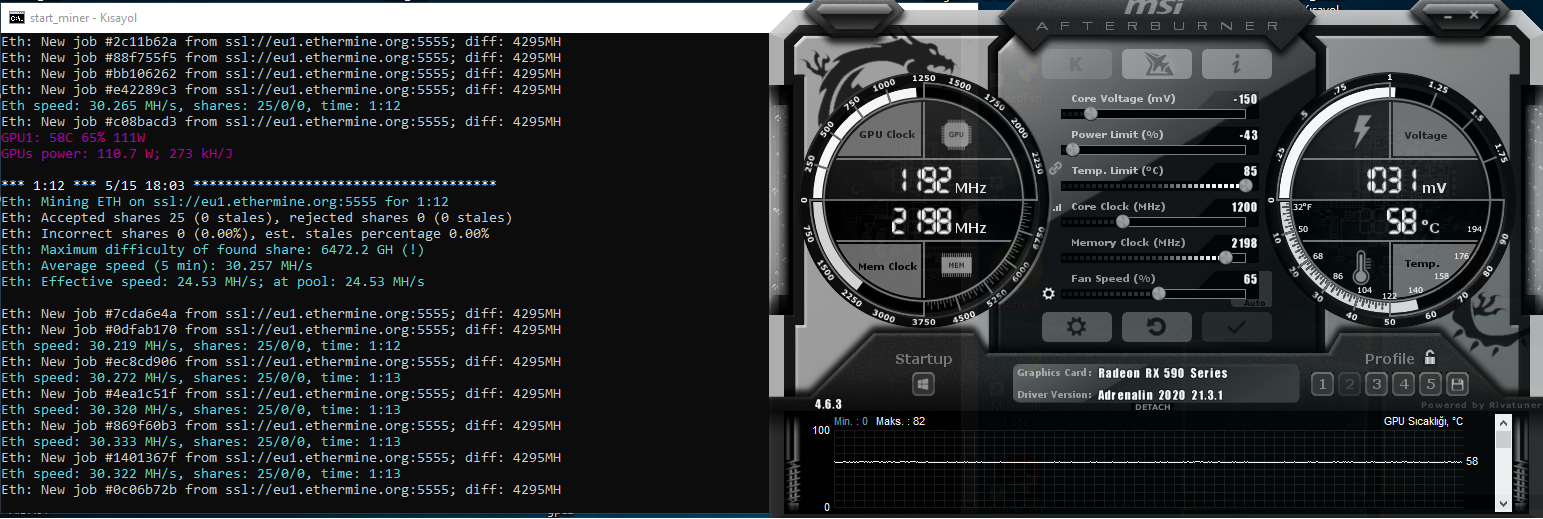
Task: Click driver version Adrenalin 2020 21.3.1
Action: coord(1160,395)
